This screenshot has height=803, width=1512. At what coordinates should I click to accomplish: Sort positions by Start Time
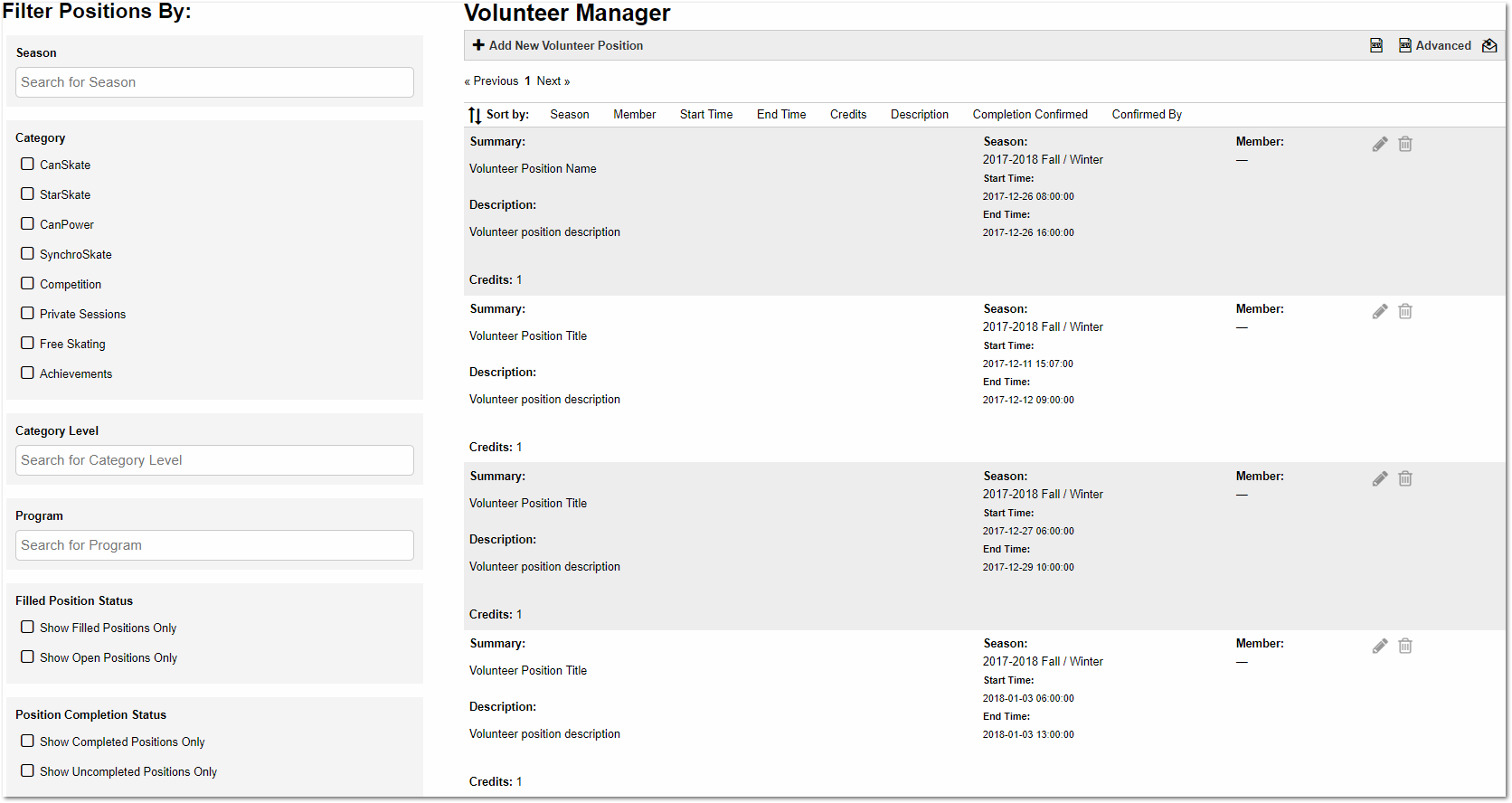pyautogui.click(x=705, y=115)
